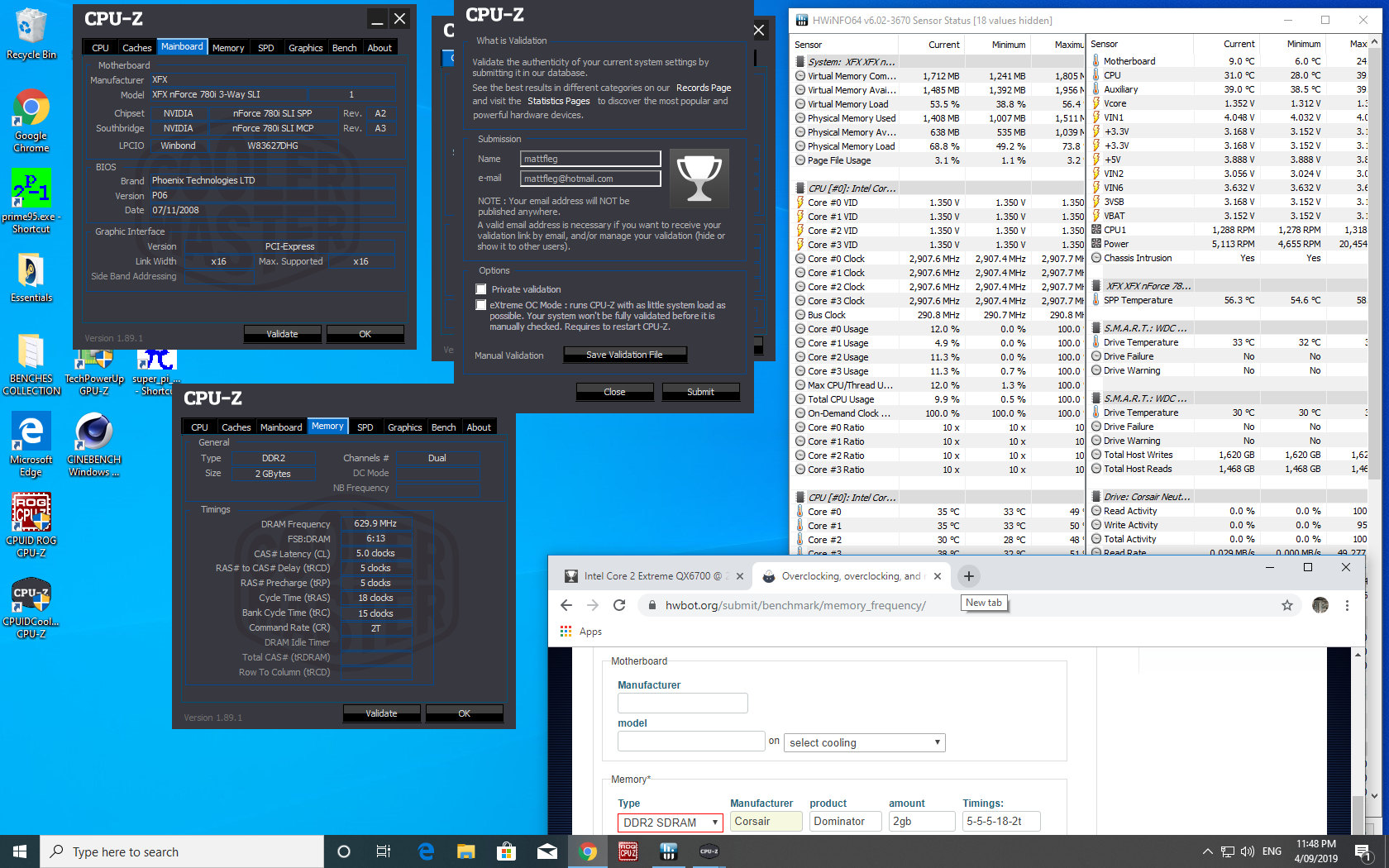Switch to Chrome on the taskbar

(588, 851)
